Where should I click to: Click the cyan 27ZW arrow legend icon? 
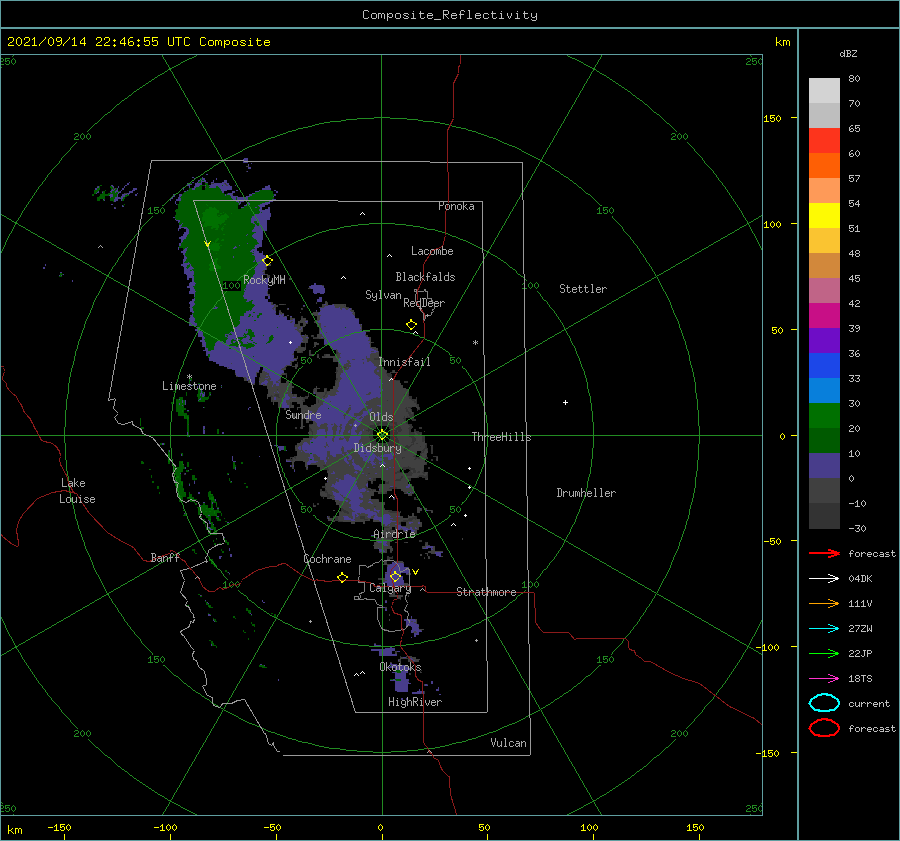824,629
